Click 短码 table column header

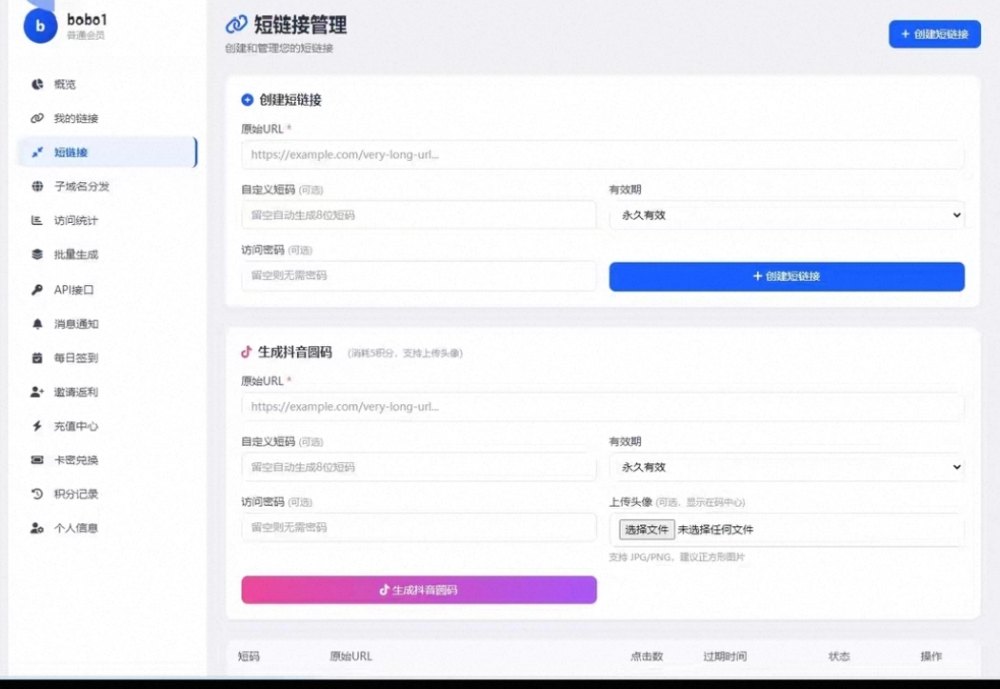249,656
